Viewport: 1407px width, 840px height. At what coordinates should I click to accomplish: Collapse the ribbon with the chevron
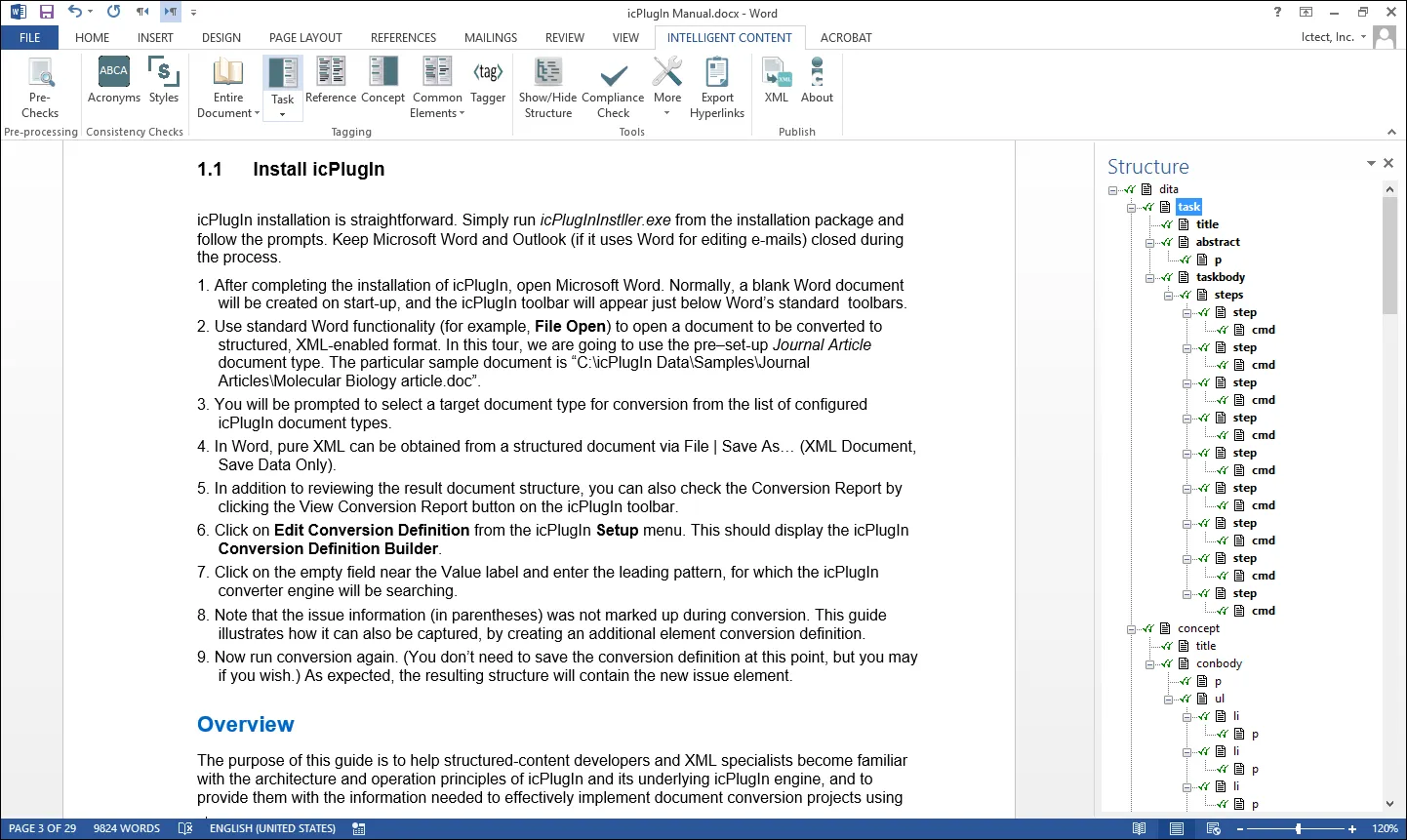(1391, 132)
